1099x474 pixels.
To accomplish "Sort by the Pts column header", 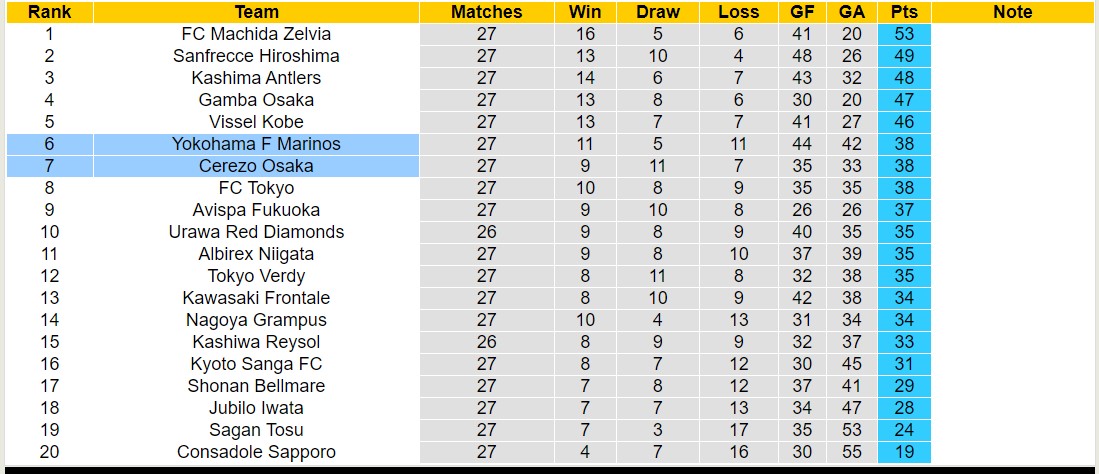I will [x=904, y=12].
